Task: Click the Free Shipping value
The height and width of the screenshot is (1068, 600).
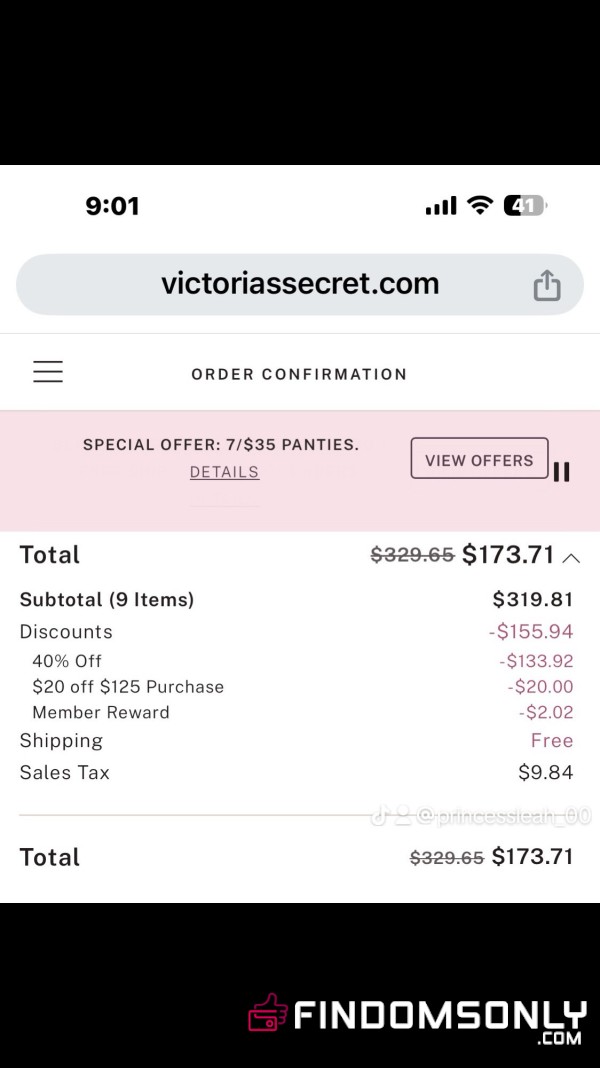Action: (x=552, y=740)
